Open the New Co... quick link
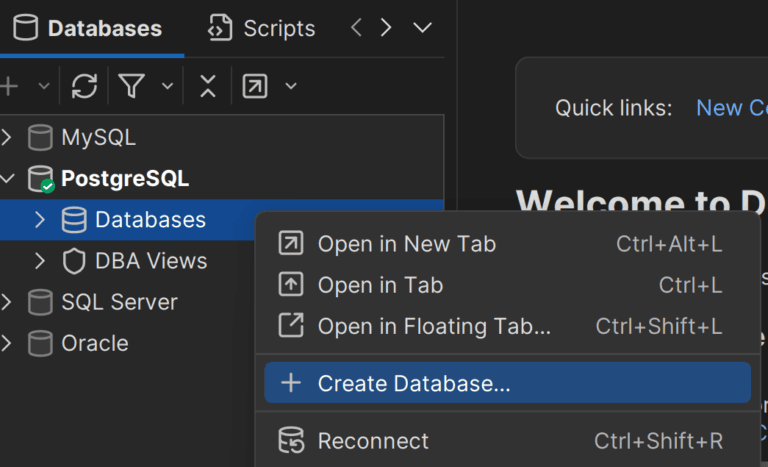Viewport: 768px width, 467px height. 732,108
